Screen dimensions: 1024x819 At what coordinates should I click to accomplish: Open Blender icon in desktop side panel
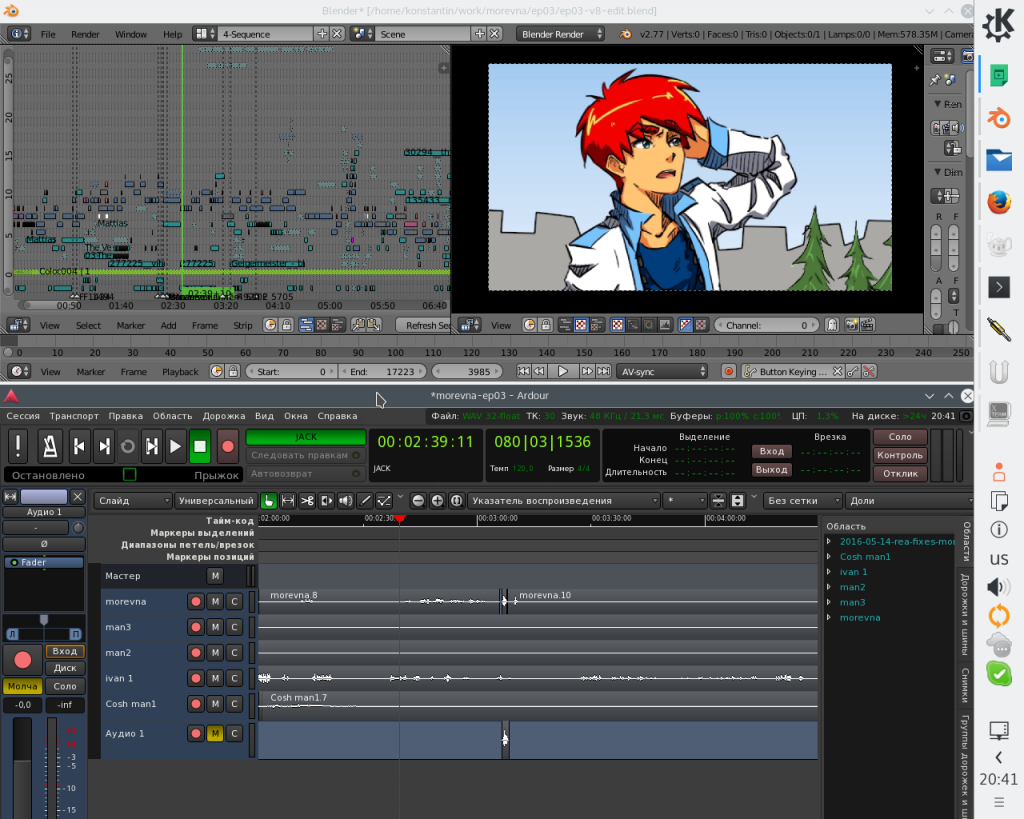pos(999,118)
